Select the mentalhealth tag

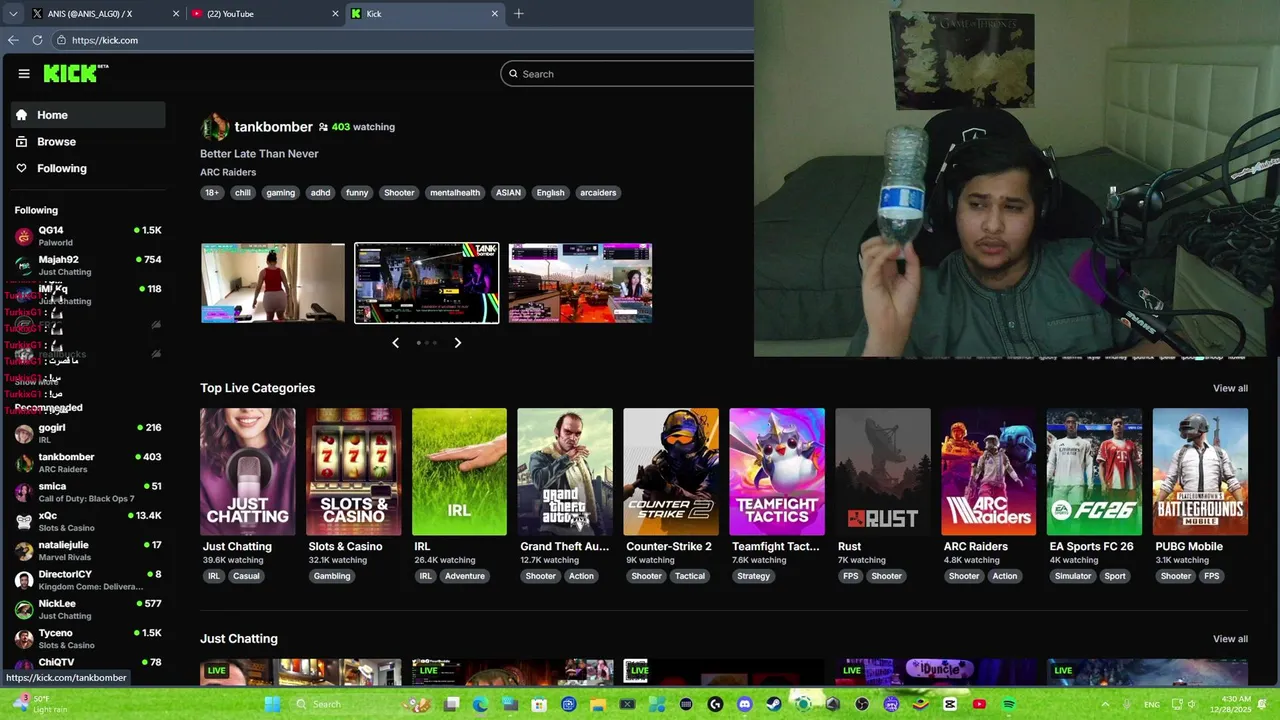[x=455, y=193]
